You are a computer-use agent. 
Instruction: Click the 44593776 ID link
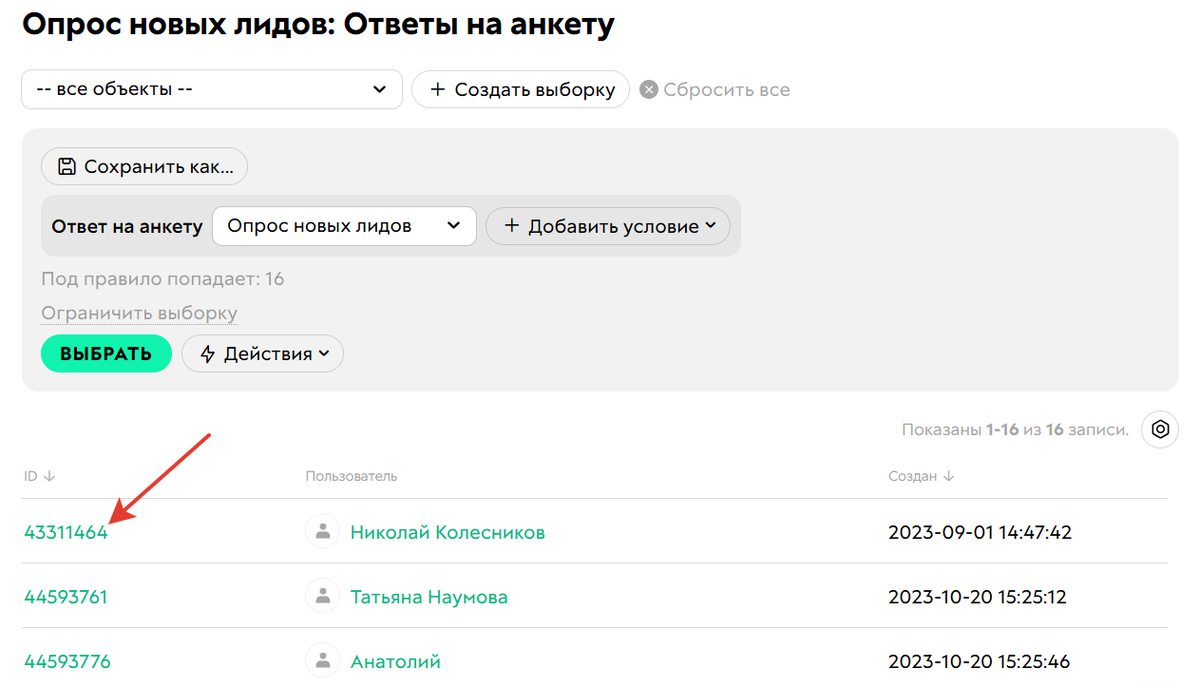pyautogui.click(x=66, y=660)
